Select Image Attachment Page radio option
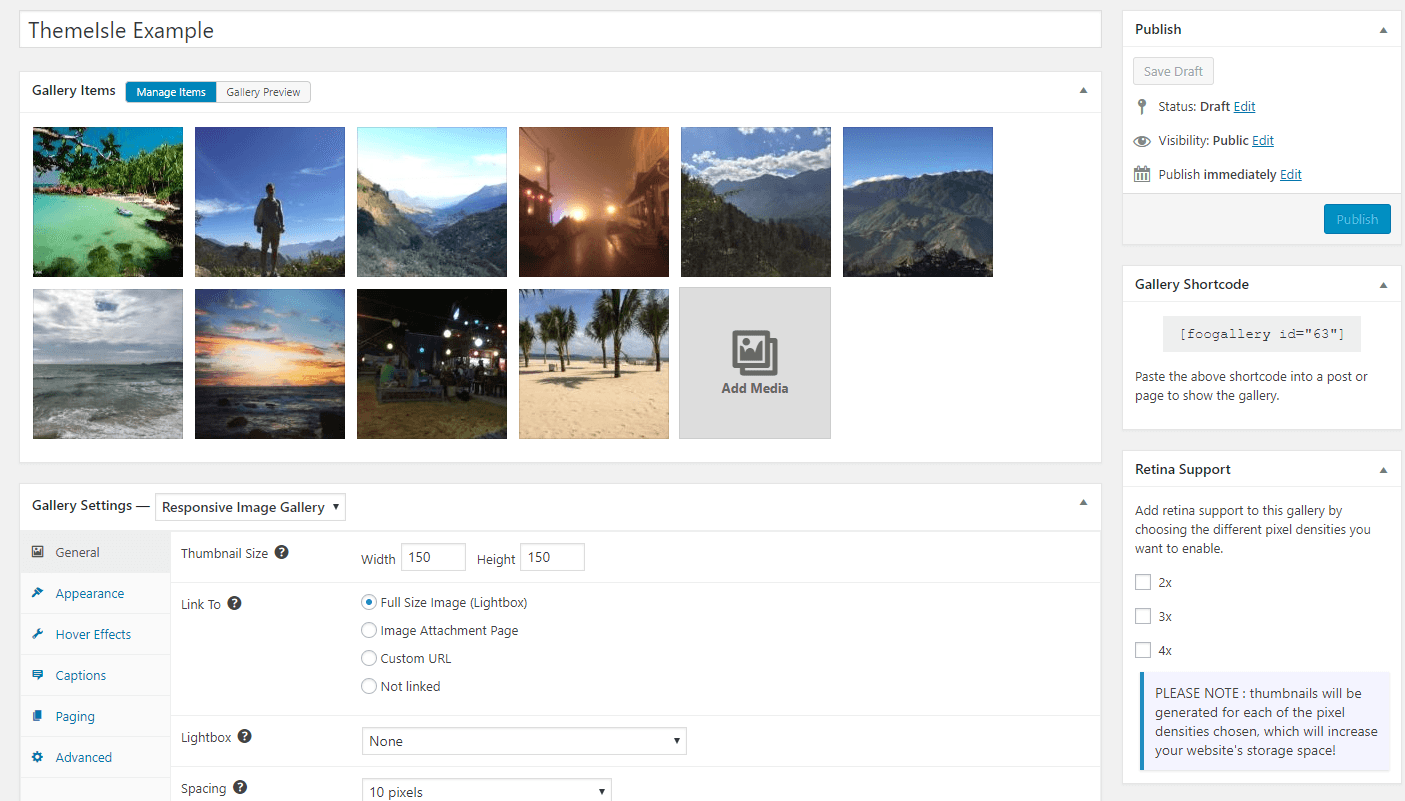The image size is (1405, 801). pyautogui.click(x=369, y=630)
